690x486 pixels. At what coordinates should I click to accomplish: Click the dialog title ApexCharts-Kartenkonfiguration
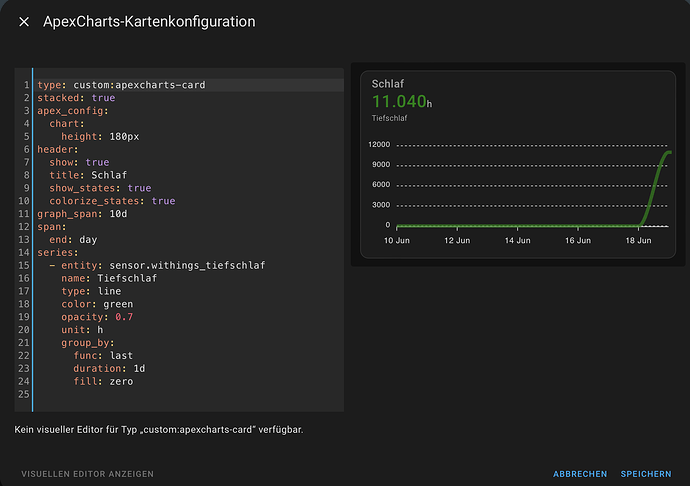click(x=149, y=22)
